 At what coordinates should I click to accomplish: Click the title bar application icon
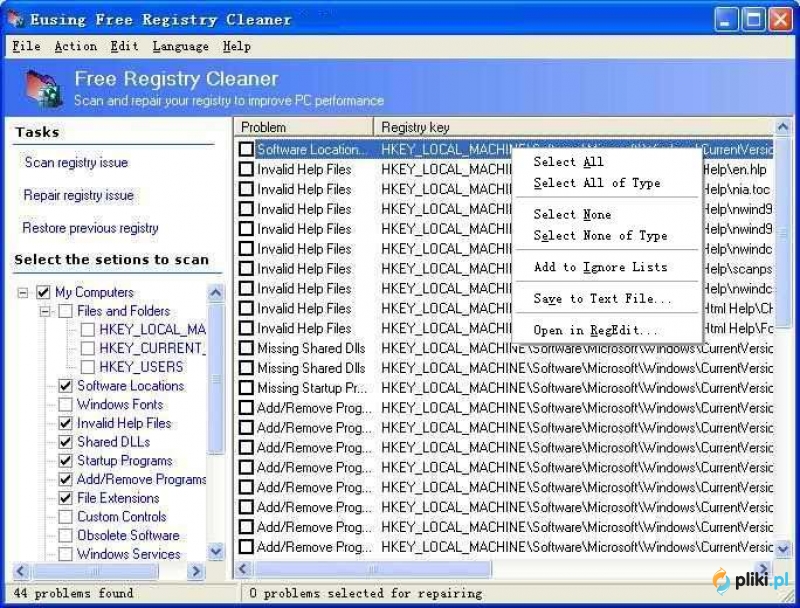(15, 19)
